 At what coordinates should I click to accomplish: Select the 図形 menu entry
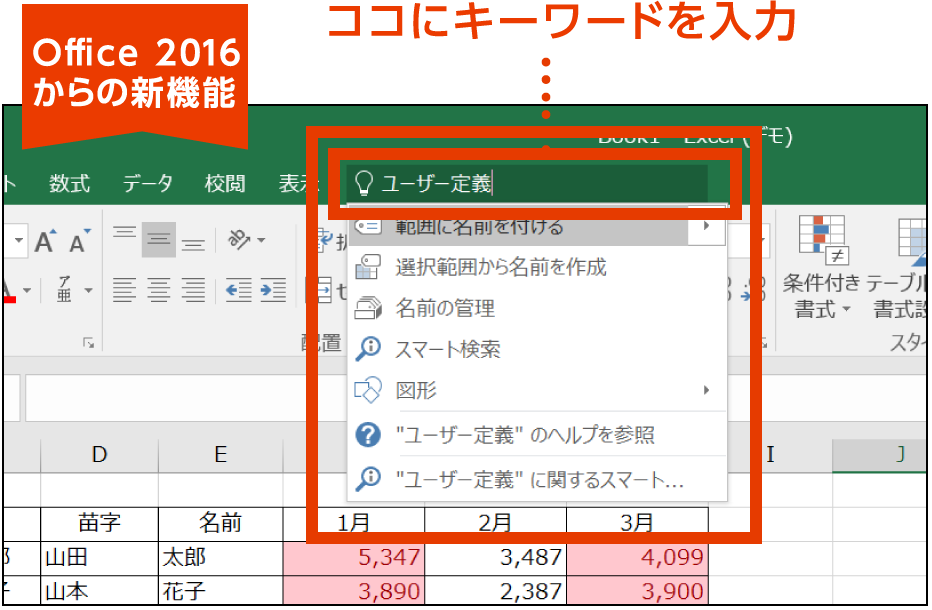537,390
